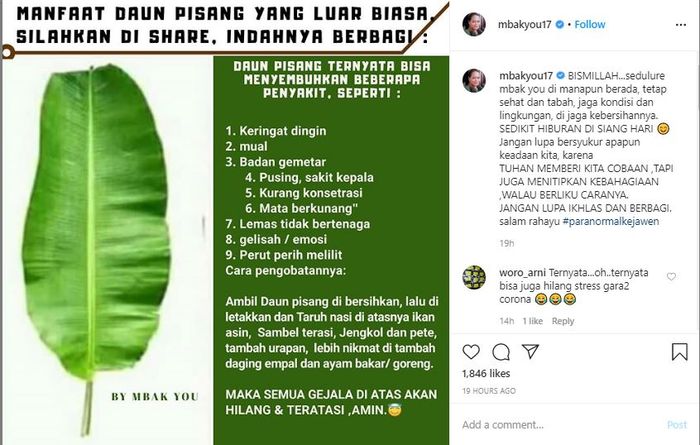Viewport: 700px width, 445px height.
Task: Like woro_arni's comment heart
Action: tap(671, 277)
